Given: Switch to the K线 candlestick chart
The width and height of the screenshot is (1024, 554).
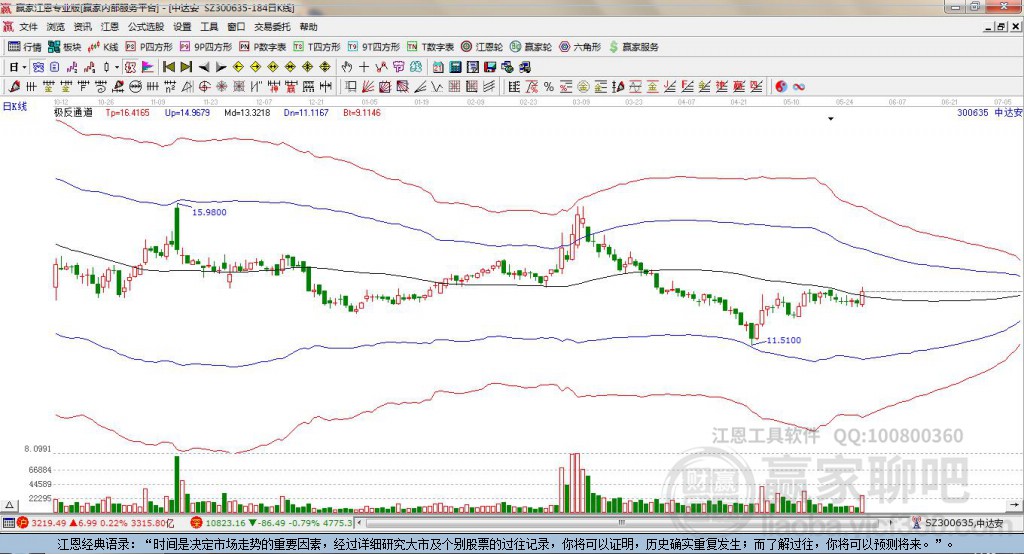Looking at the screenshot, I should (103, 46).
